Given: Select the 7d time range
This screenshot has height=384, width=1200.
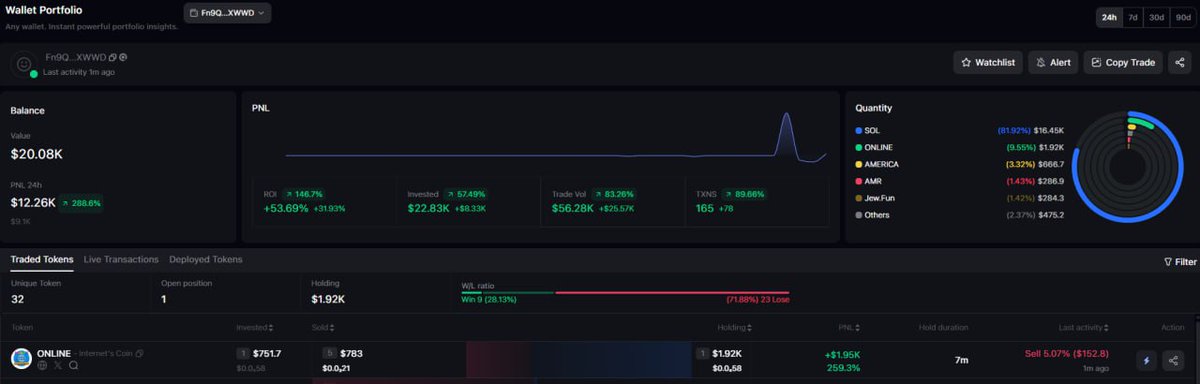Looking at the screenshot, I should (1132, 17).
